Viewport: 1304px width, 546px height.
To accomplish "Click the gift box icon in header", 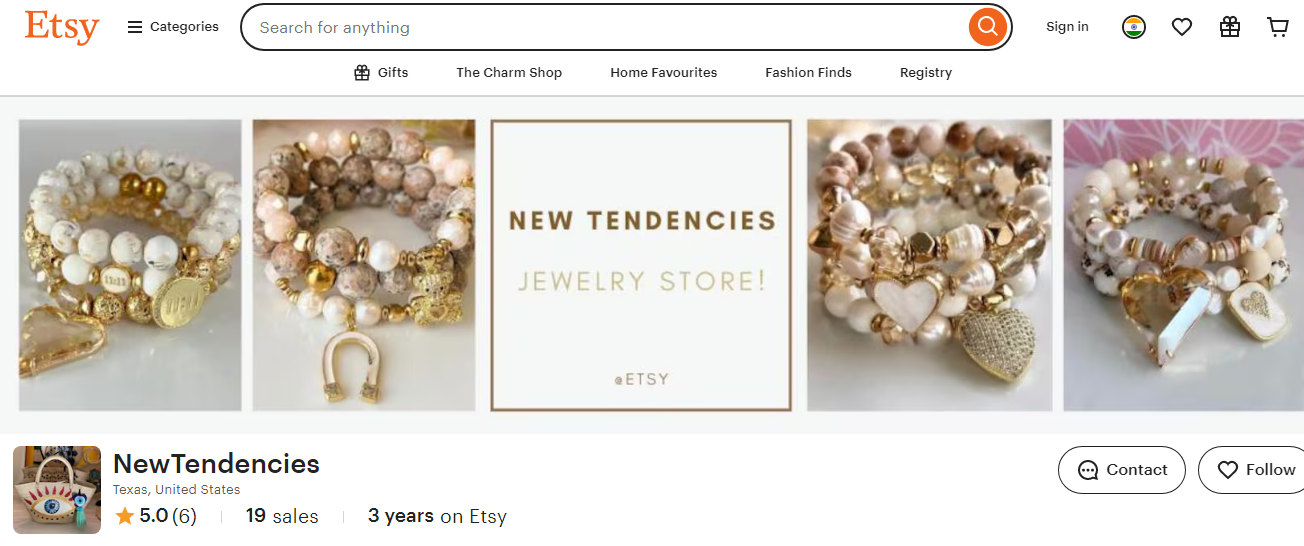I will tap(1230, 27).
